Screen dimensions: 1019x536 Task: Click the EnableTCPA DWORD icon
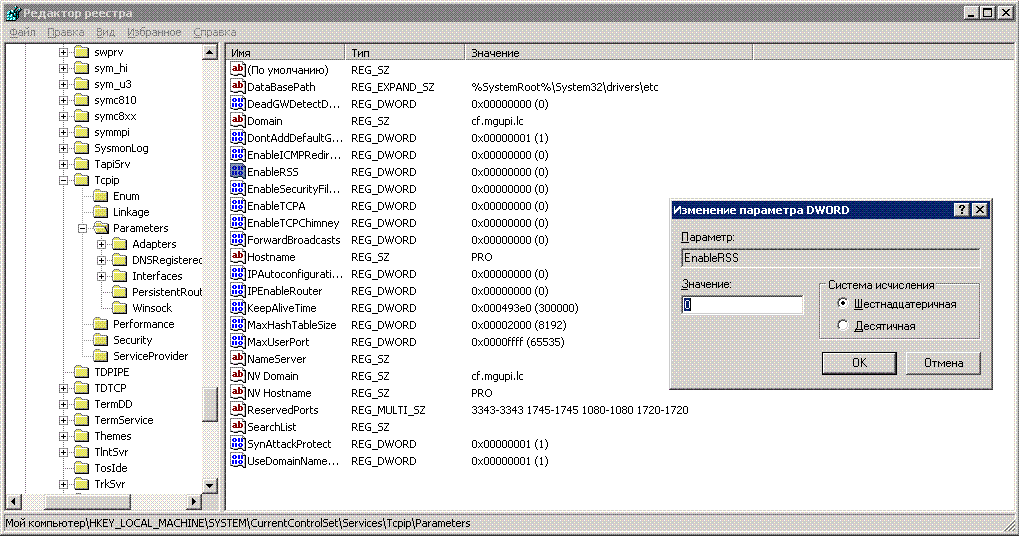click(238, 205)
